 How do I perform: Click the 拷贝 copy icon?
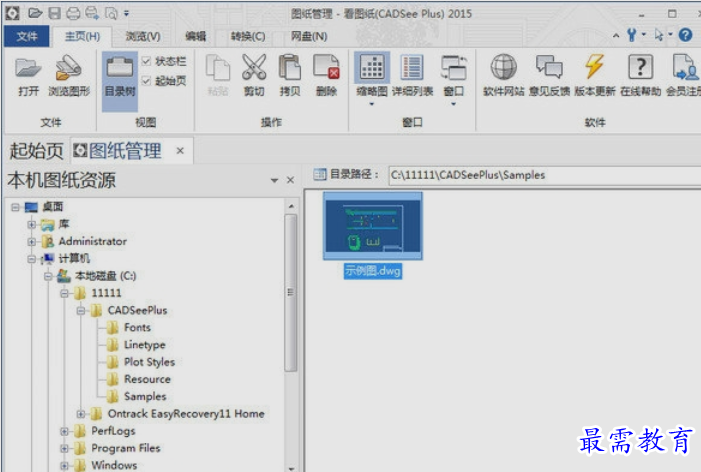(290, 67)
